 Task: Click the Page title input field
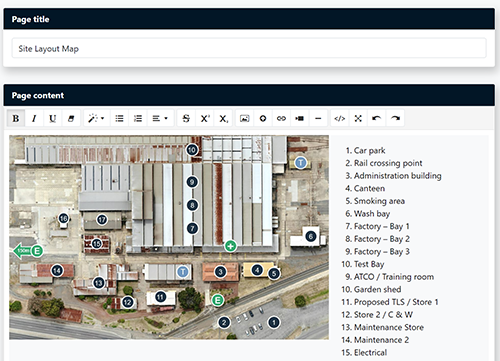click(249, 48)
